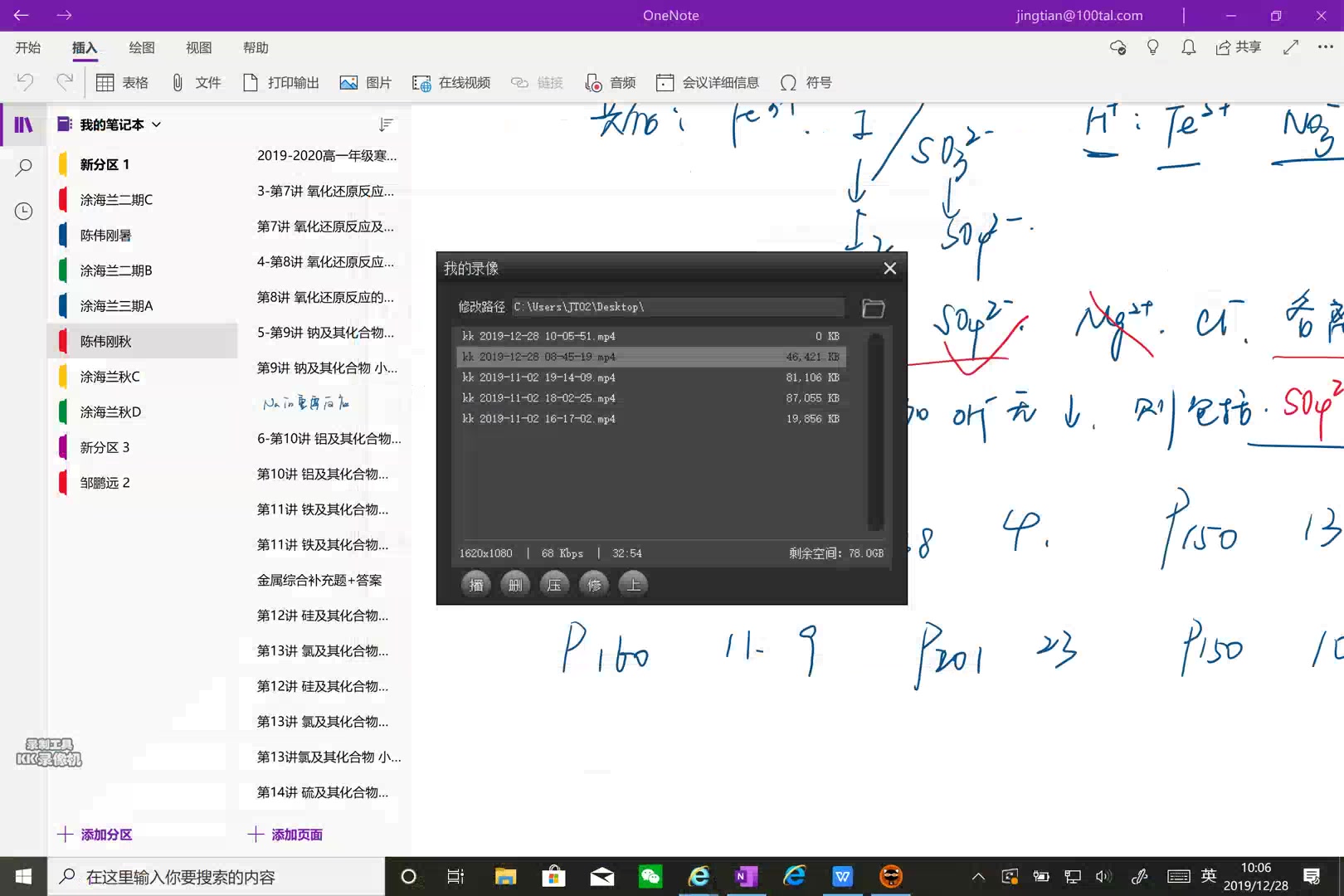The width and height of the screenshot is (1344, 896).
Task: Attach a file with the 文件 icon
Action: [176, 82]
